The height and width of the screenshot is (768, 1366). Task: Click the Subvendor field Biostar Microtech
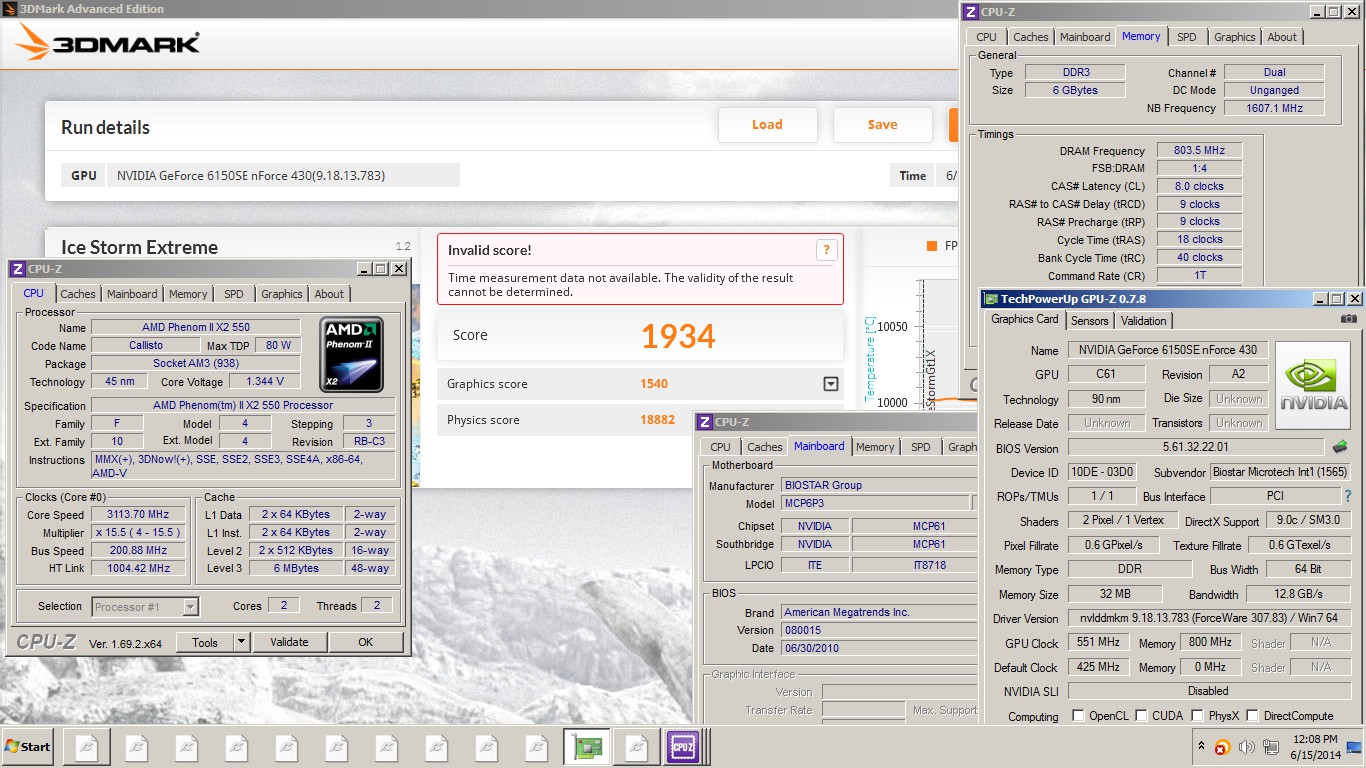click(x=1280, y=472)
